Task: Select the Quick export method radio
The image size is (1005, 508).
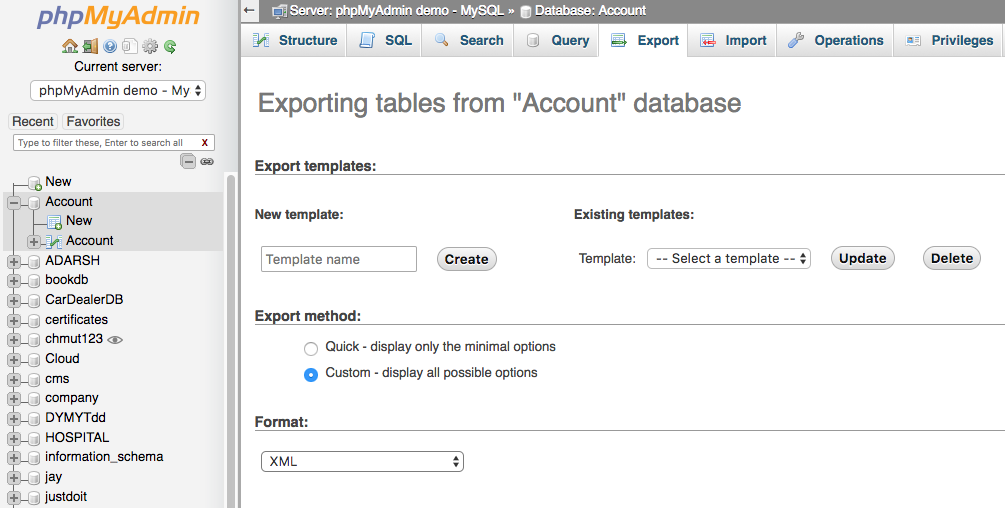Action: click(x=311, y=348)
